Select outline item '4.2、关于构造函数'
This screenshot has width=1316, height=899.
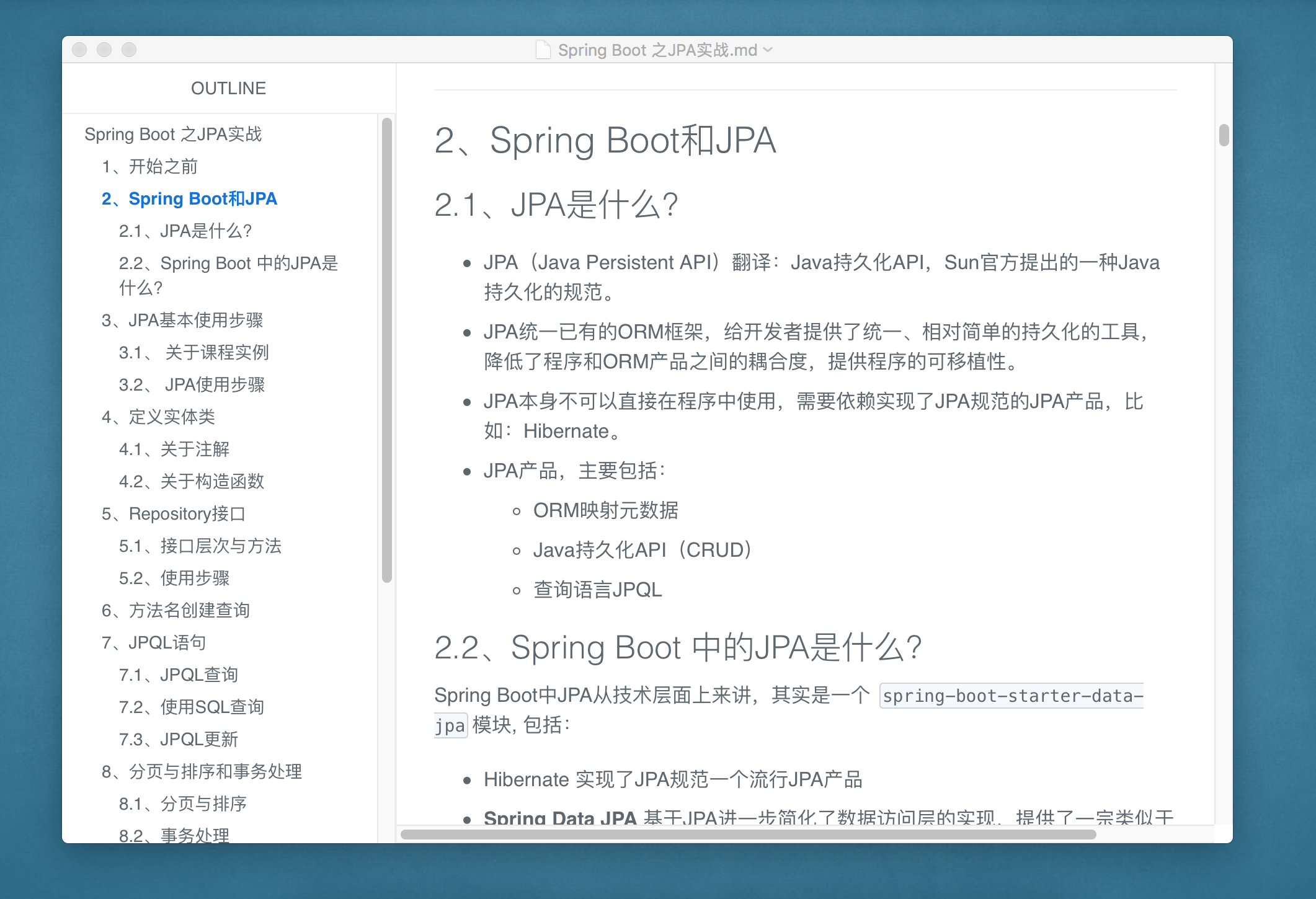click(x=192, y=481)
